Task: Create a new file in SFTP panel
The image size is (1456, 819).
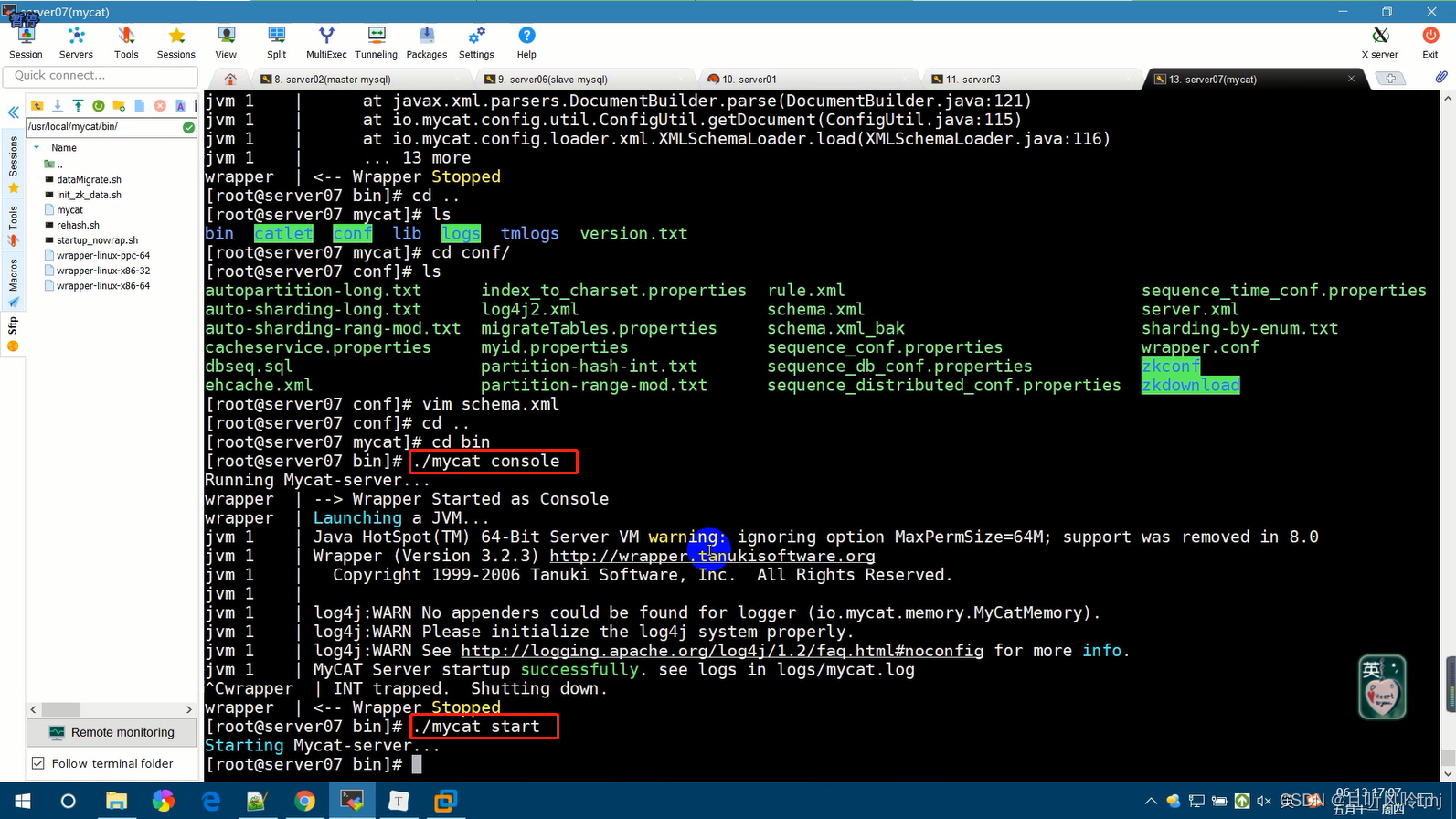Action: [140, 106]
